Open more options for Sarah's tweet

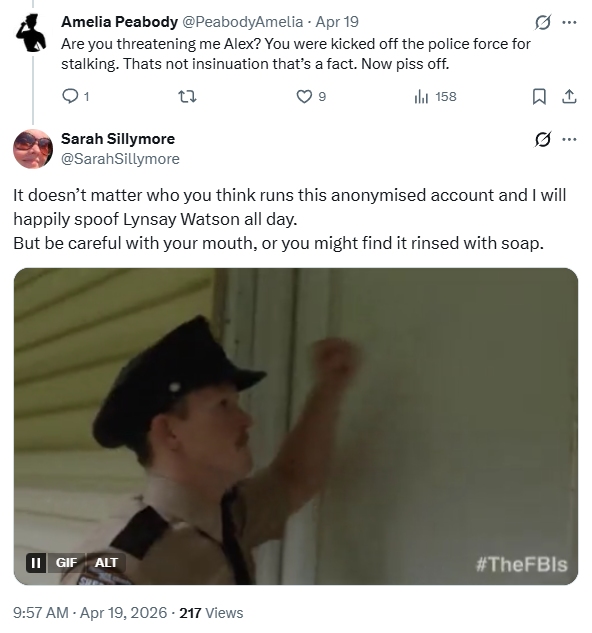(569, 139)
